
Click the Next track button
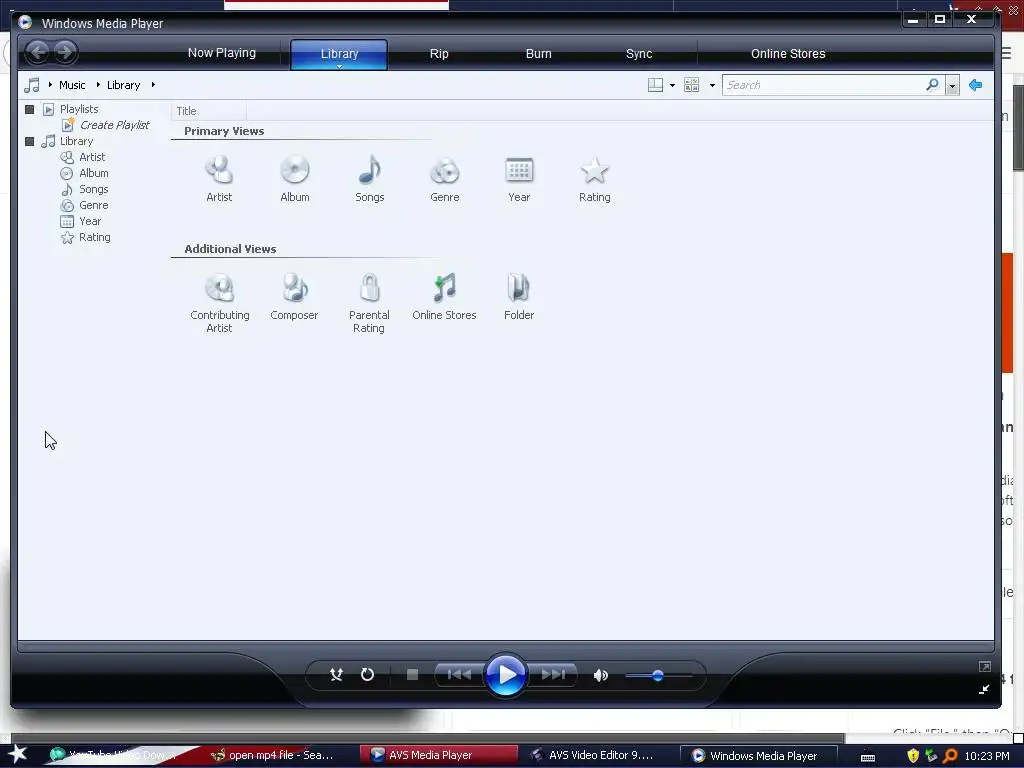point(552,675)
